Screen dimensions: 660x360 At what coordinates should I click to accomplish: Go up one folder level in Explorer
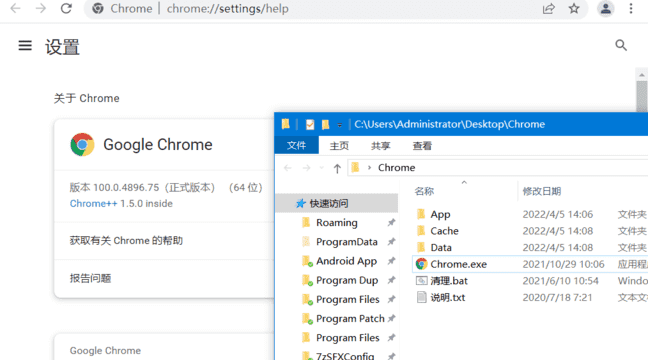(337, 168)
